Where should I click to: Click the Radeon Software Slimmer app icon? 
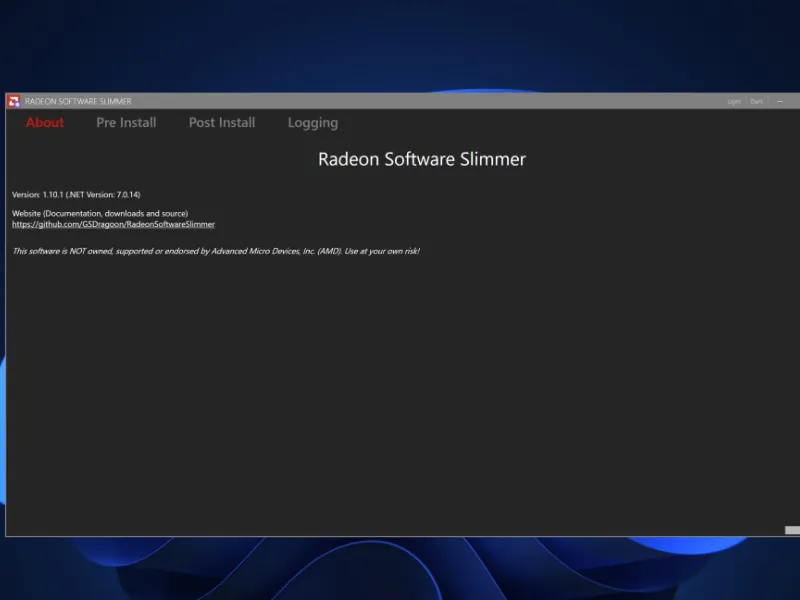14,102
